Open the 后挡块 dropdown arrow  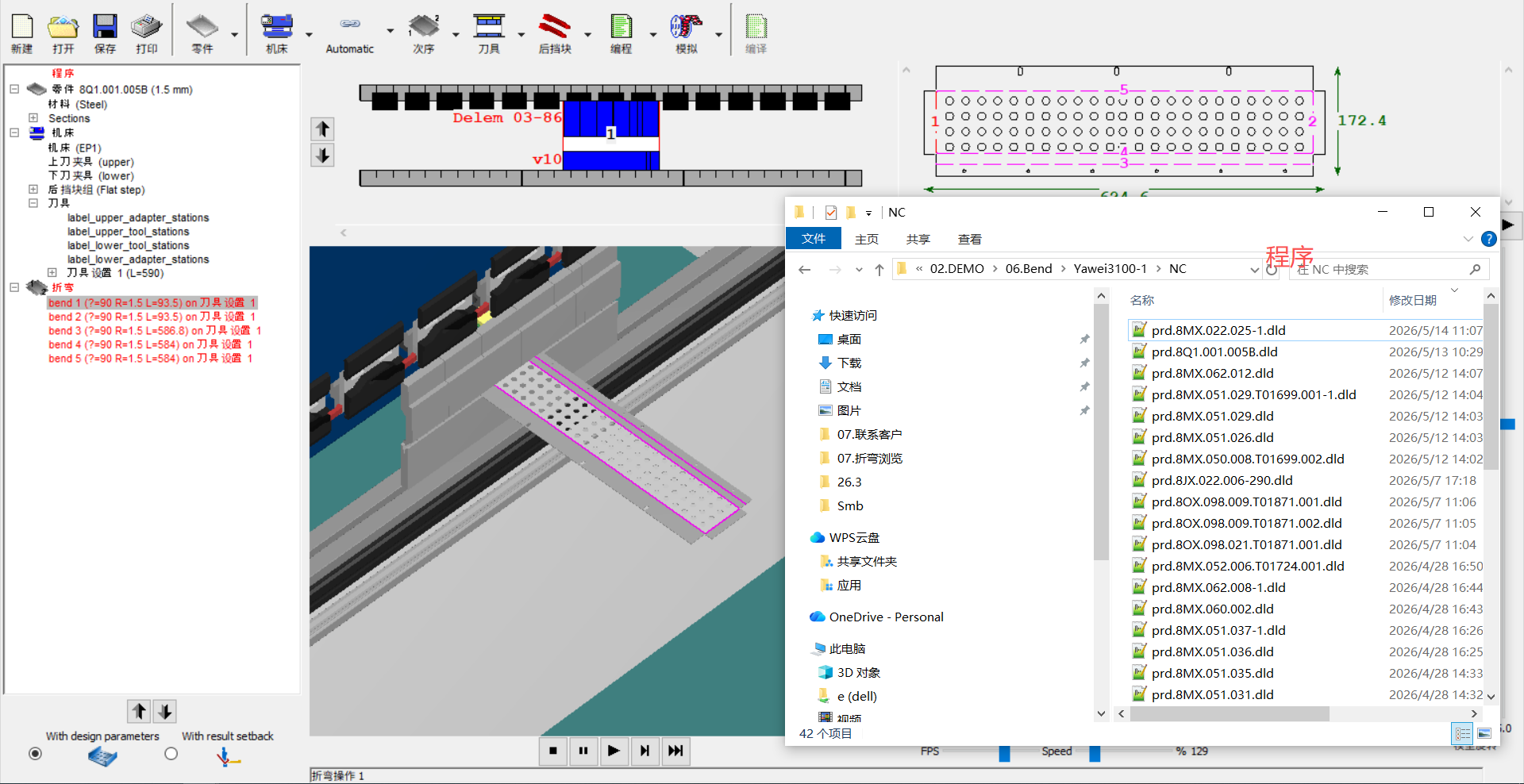pyautogui.click(x=587, y=34)
